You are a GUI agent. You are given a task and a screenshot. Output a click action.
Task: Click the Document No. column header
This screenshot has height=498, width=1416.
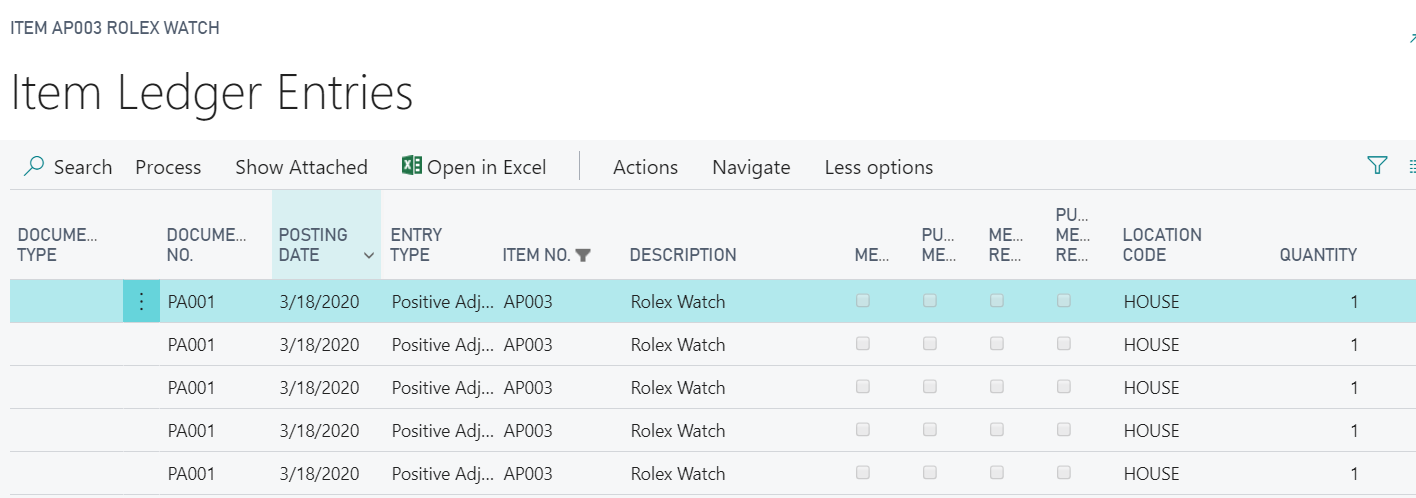[x=207, y=245]
